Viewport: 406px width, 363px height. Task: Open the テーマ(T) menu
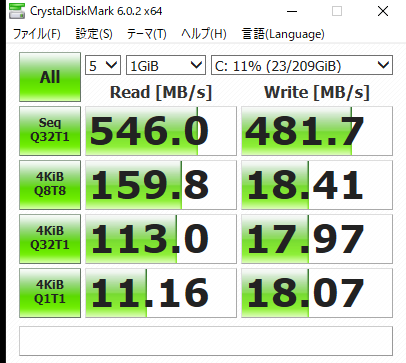coord(146,34)
